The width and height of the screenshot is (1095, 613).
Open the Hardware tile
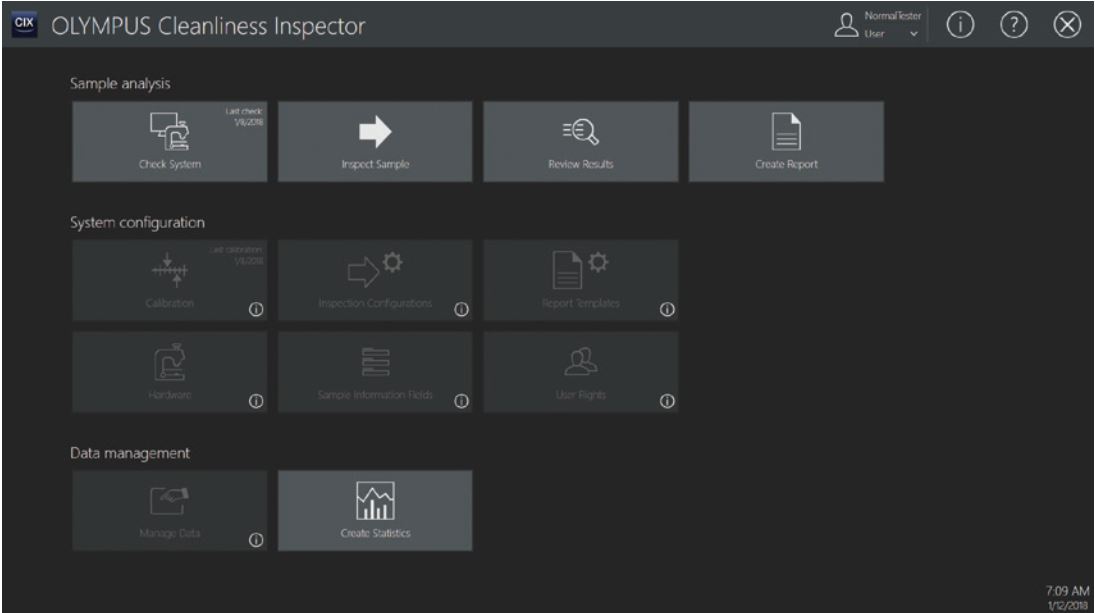tap(170, 372)
